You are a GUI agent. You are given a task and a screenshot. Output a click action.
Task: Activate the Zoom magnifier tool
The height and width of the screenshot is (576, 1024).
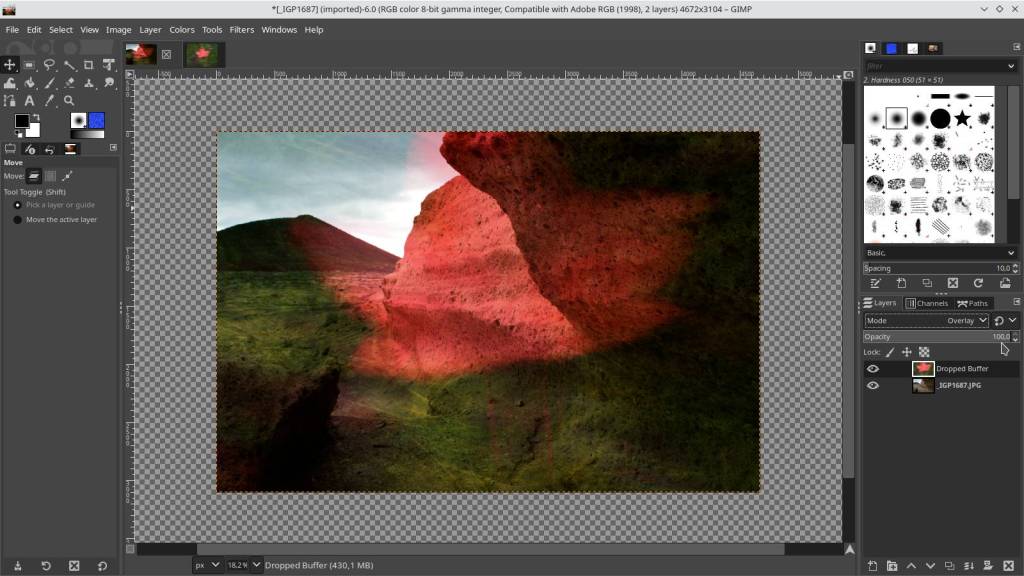[x=69, y=100]
